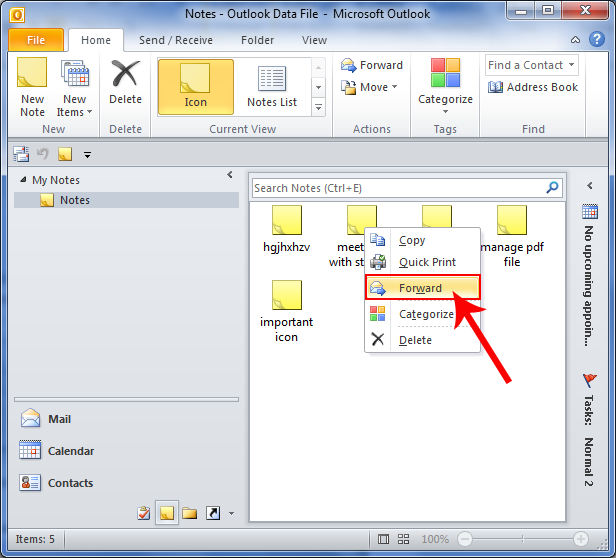Click the zoom slider track
616x558 pixels.
[522, 539]
